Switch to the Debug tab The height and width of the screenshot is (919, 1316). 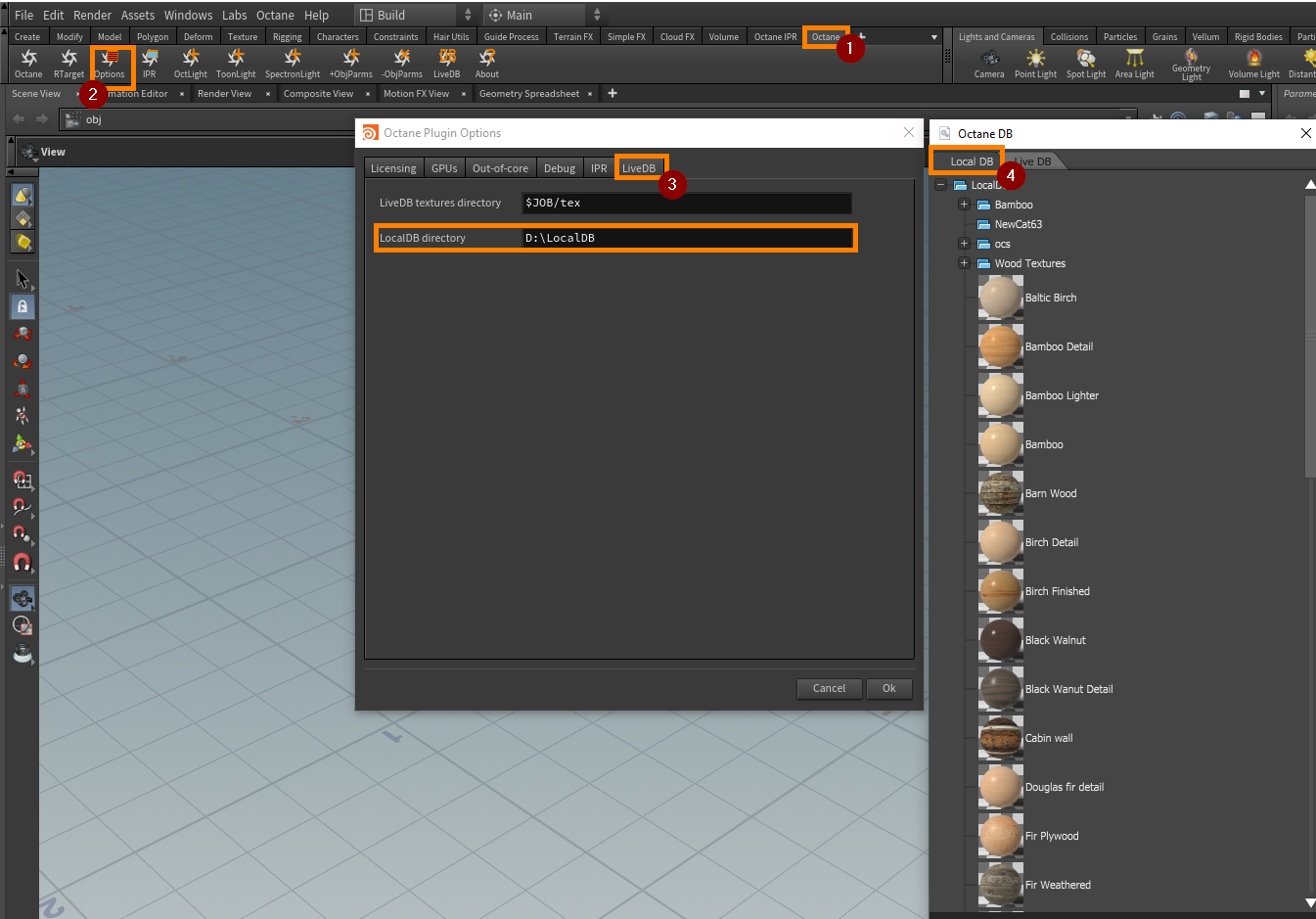point(560,168)
